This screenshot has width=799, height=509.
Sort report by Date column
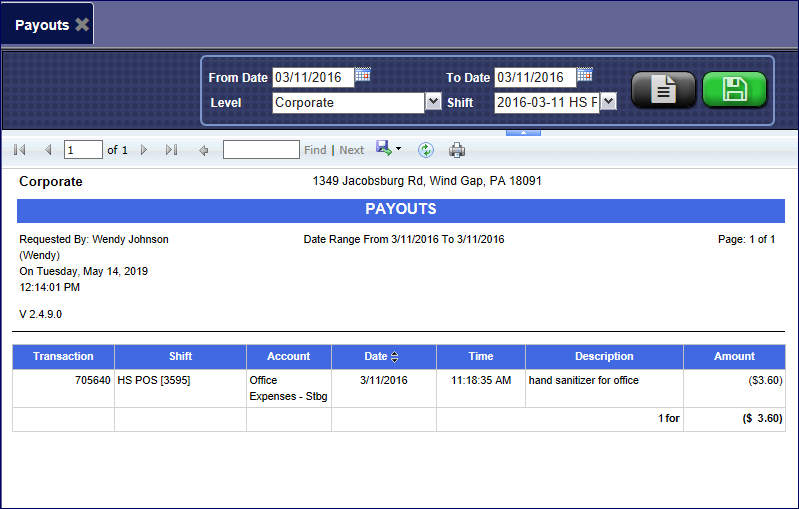point(394,357)
